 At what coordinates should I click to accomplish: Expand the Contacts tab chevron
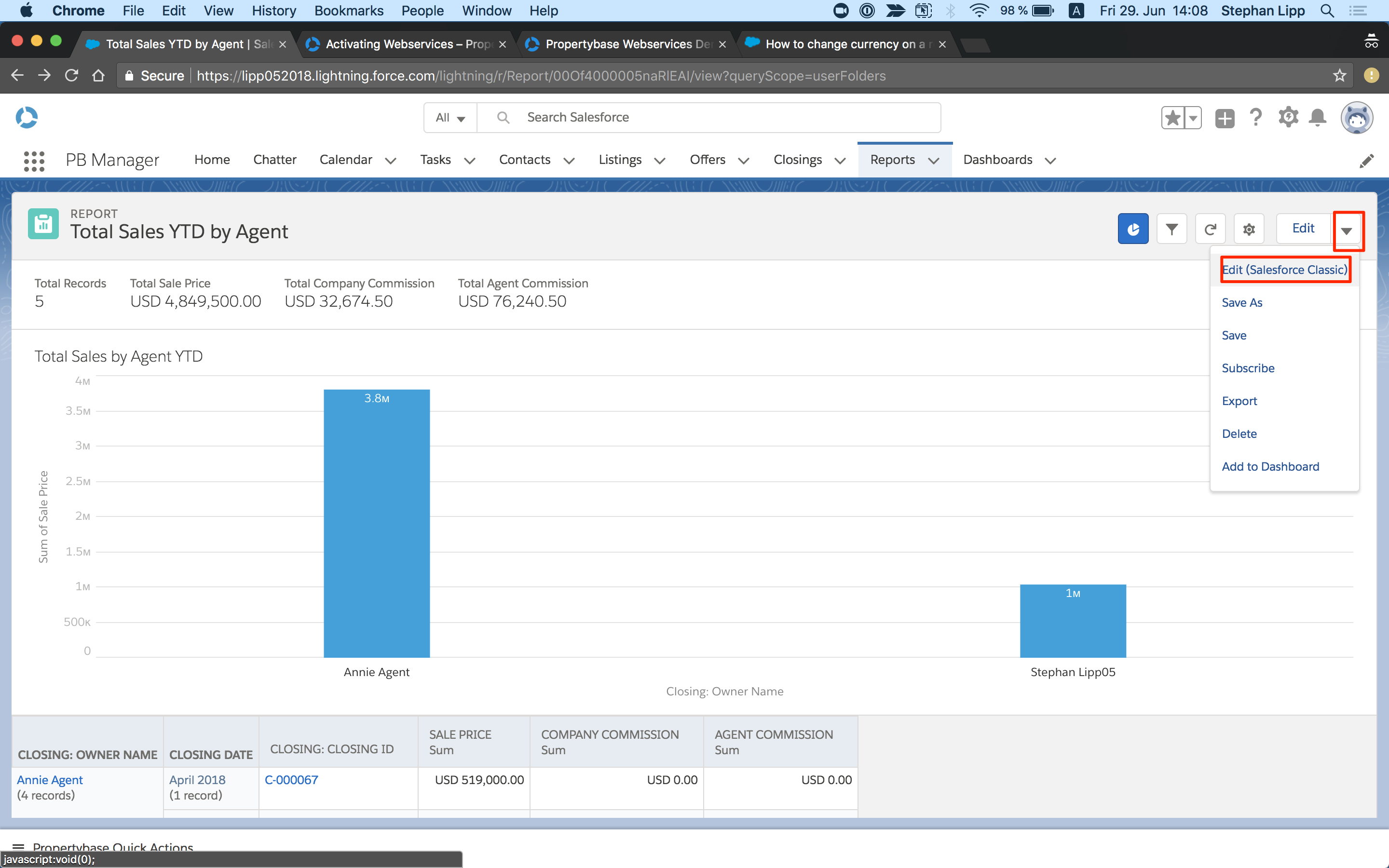point(569,161)
